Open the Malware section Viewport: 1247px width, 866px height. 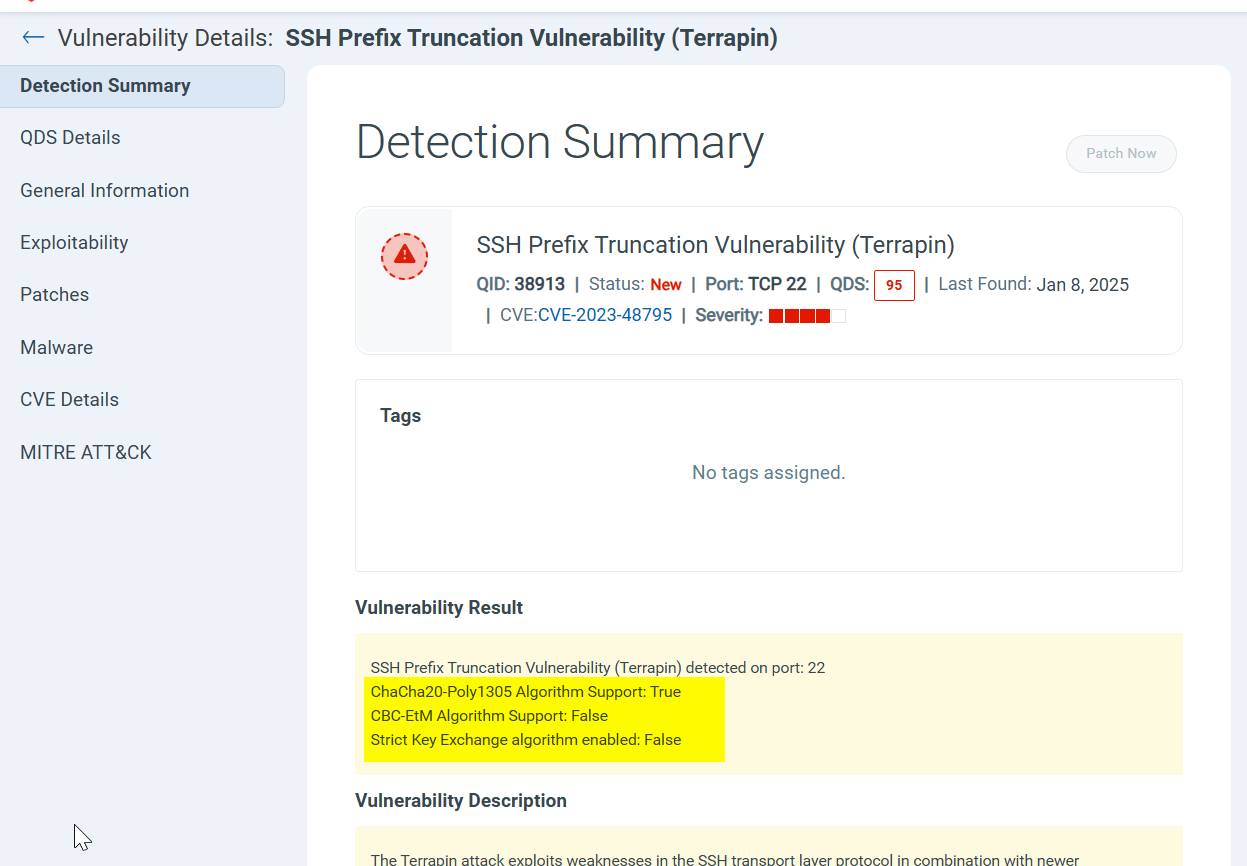pos(56,347)
